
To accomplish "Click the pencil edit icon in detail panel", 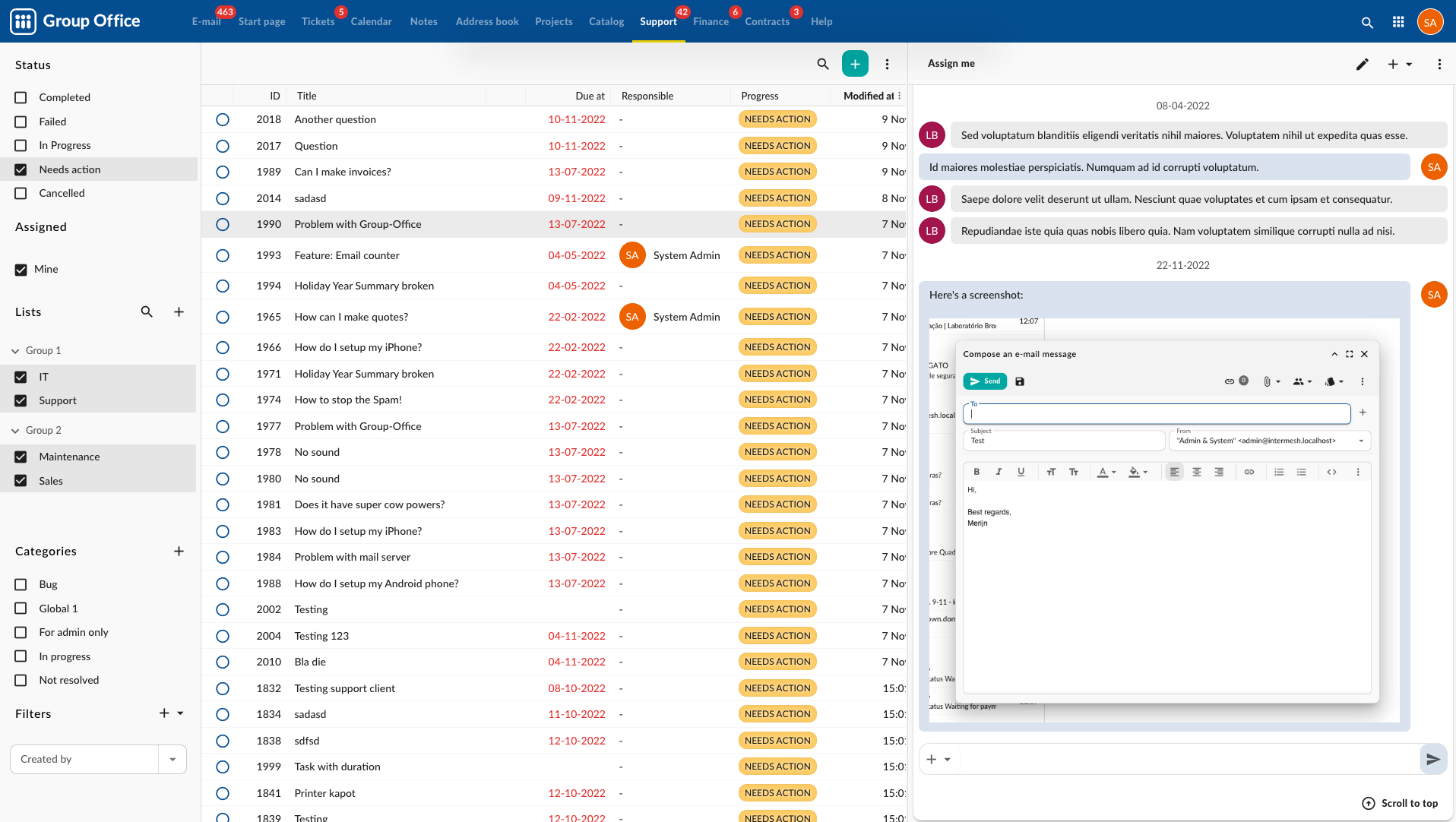I will pyautogui.click(x=1363, y=65).
